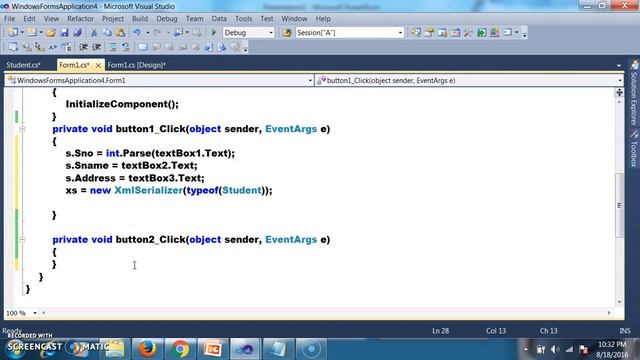Click the Add New Item toolbar icon

[31, 32]
